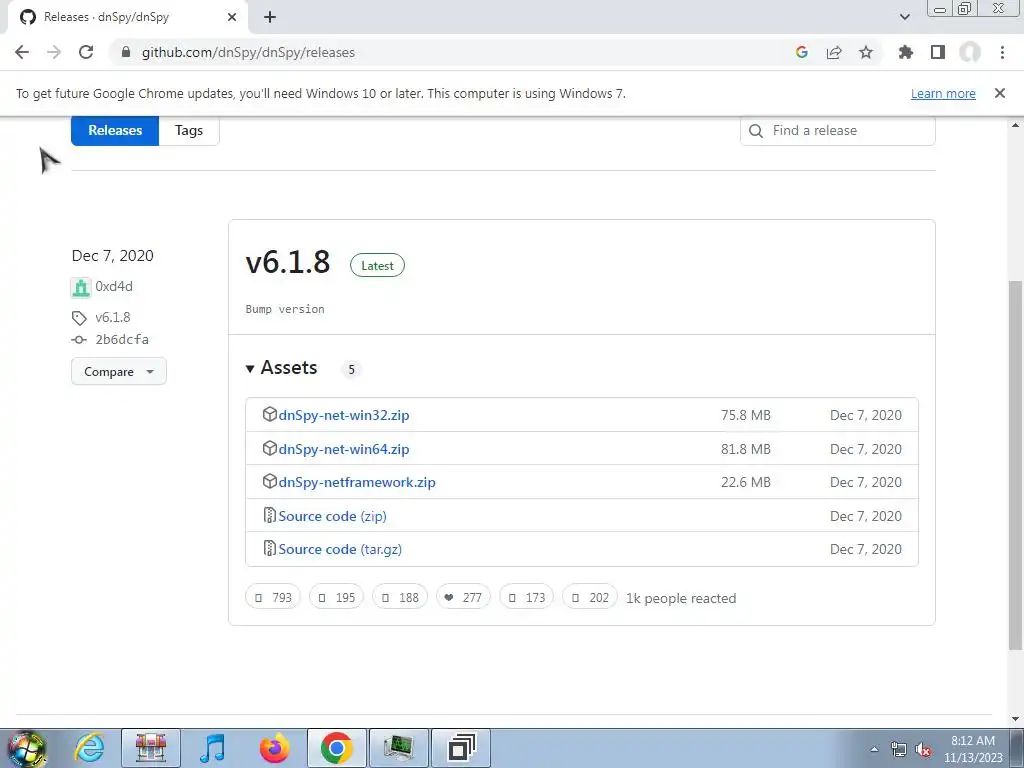Click the zip file icon beside Source code (zip)
This screenshot has height=768, width=1024.
click(x=270, y=515)
